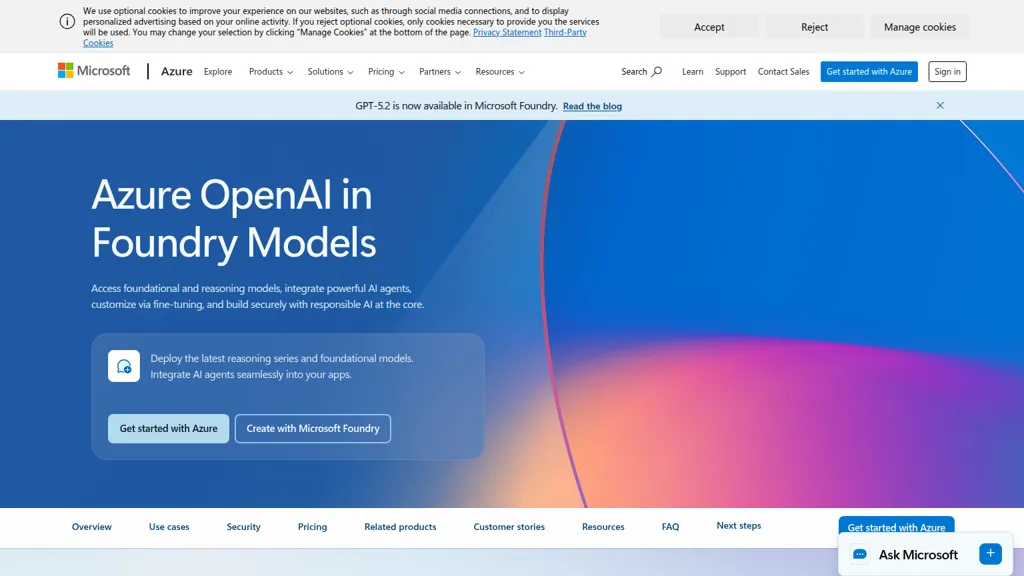Open the Learn link
The height and width of the screenshot is (576, 1024).
click(x=692, y=71)
